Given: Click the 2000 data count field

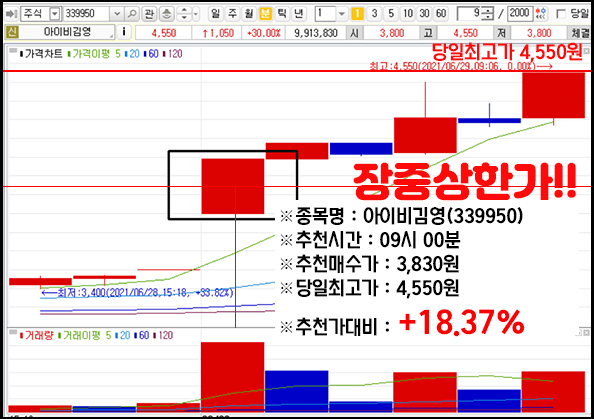Looking at the screenshot, I should pyautogui.click(x=521, y=14).
